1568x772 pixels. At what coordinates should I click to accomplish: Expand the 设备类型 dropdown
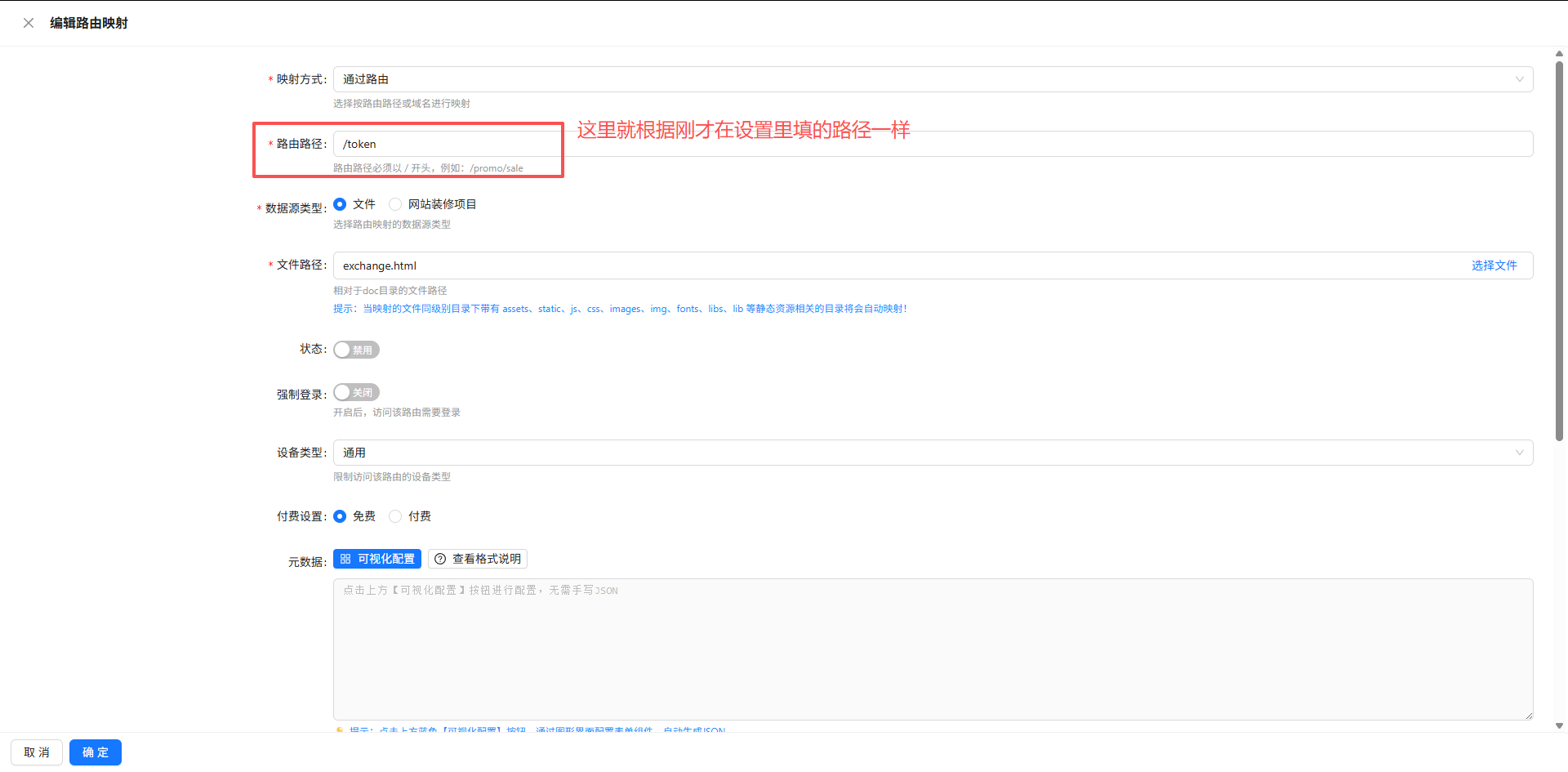[931, 453]
